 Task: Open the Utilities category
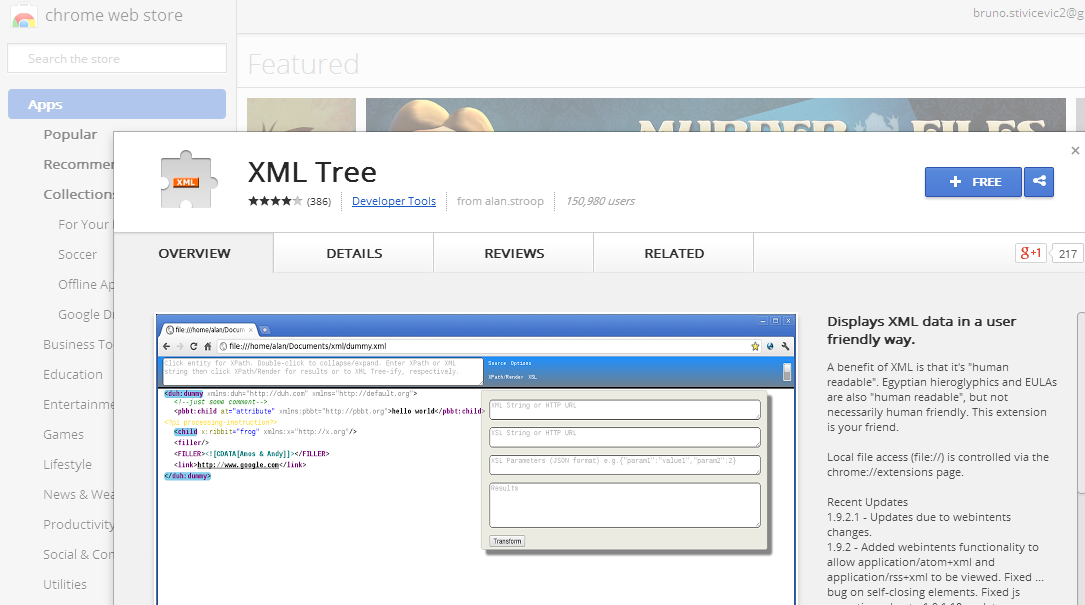point(65,584)
